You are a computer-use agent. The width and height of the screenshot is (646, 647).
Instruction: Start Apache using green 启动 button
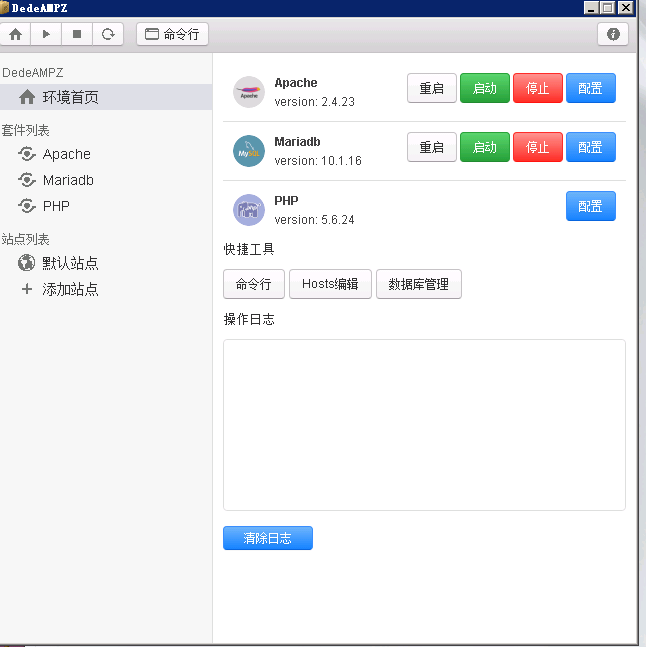484,88
